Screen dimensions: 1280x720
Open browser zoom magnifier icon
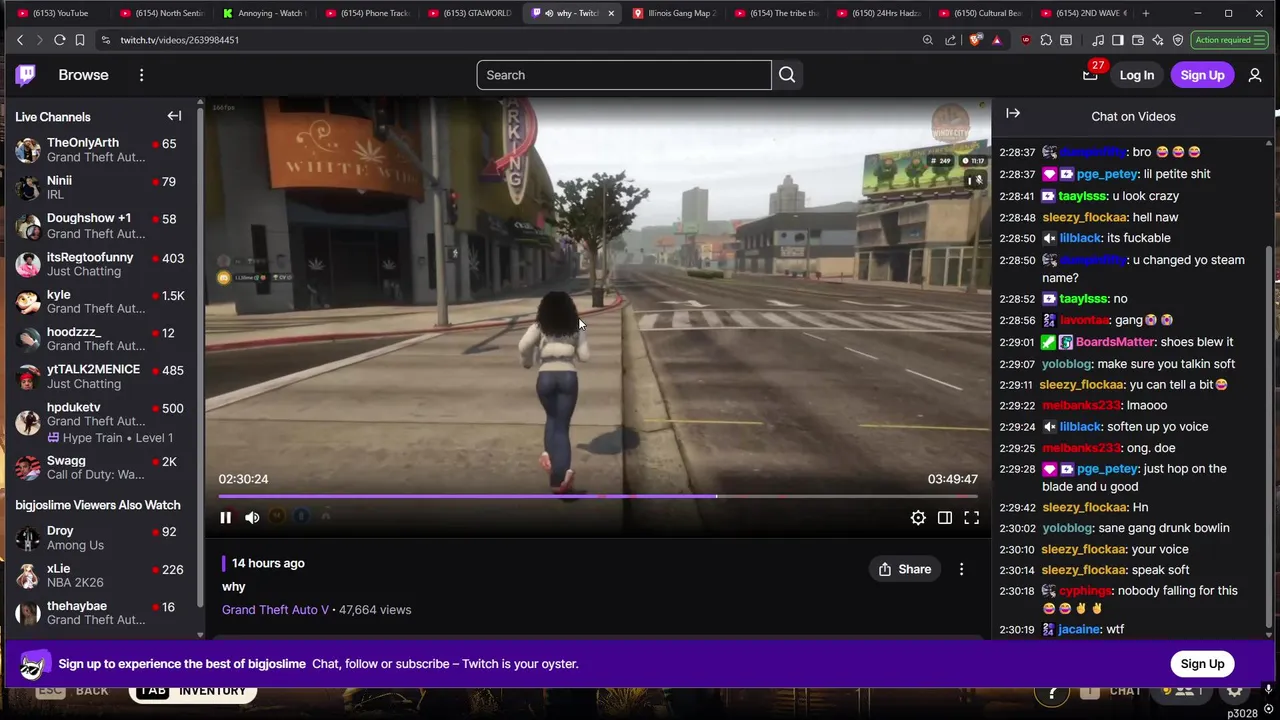point(927,40)
